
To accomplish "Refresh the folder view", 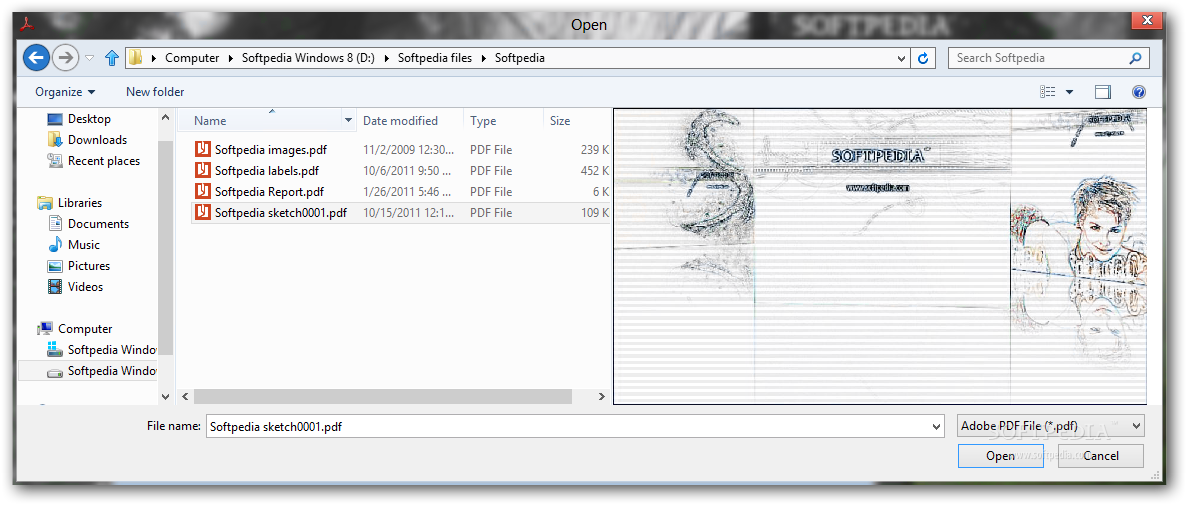I will coord(922,58).
